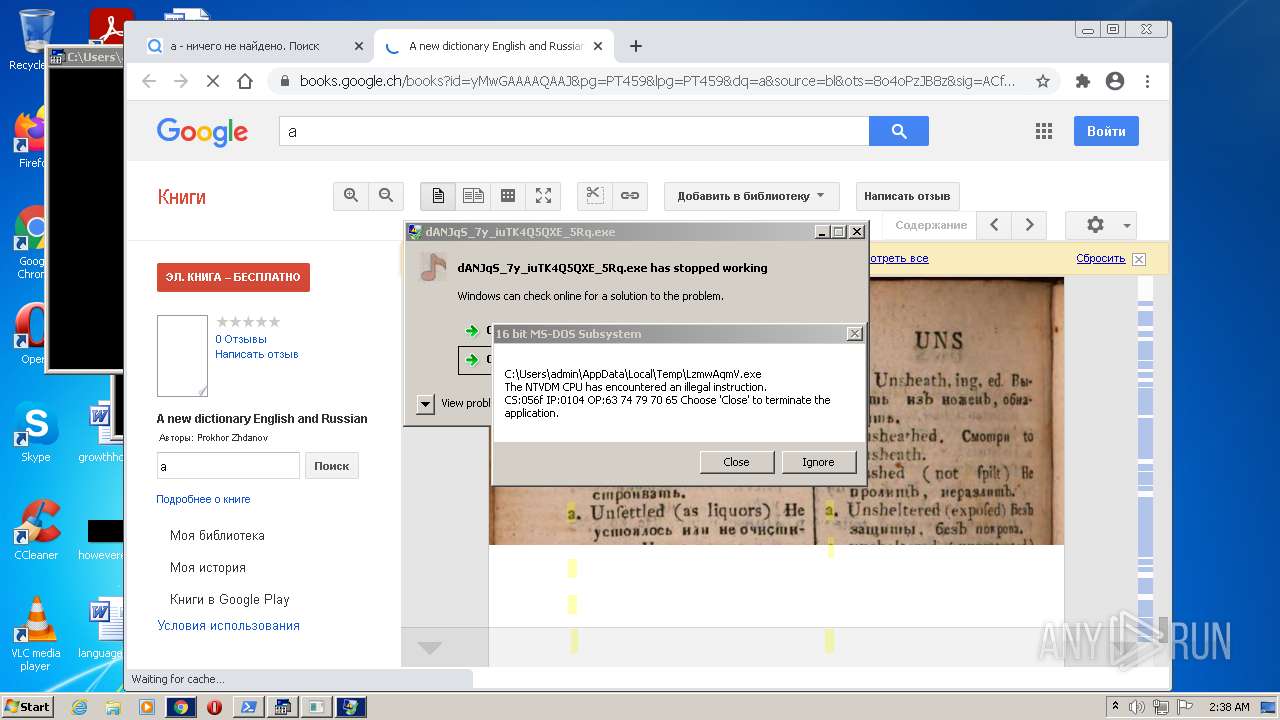Navigate back in Chrome

pos(149,81)
